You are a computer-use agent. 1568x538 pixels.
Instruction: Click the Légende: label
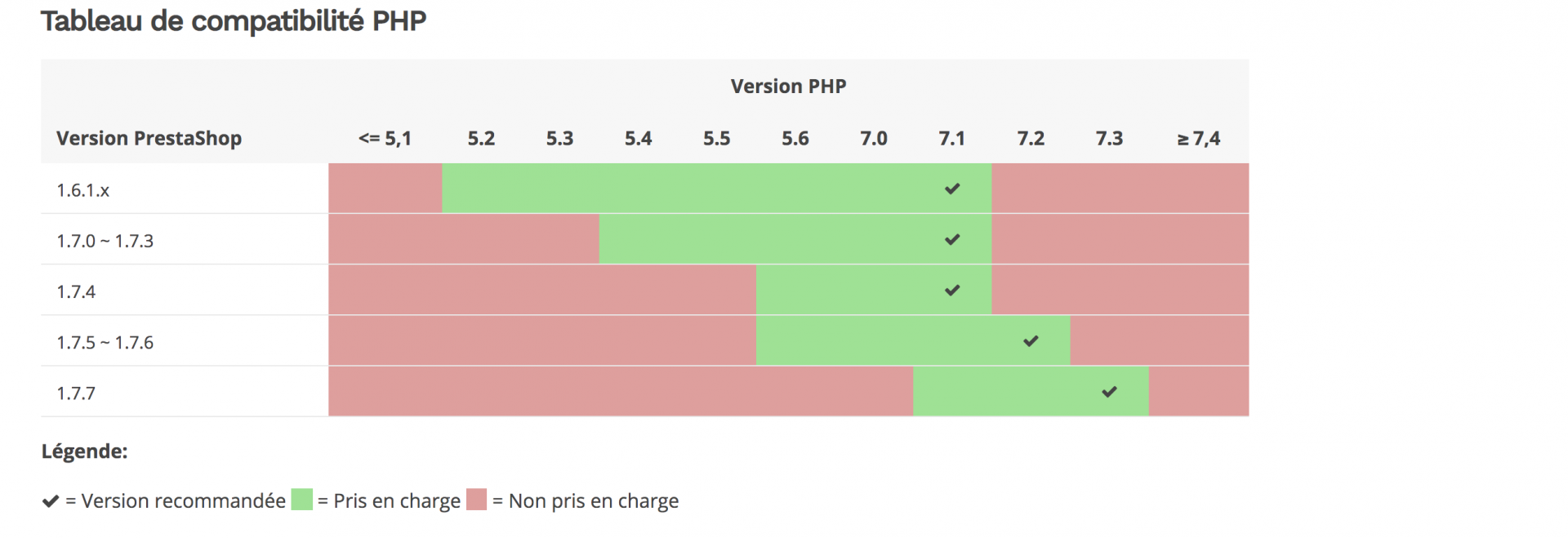click(x=84, y=451)
